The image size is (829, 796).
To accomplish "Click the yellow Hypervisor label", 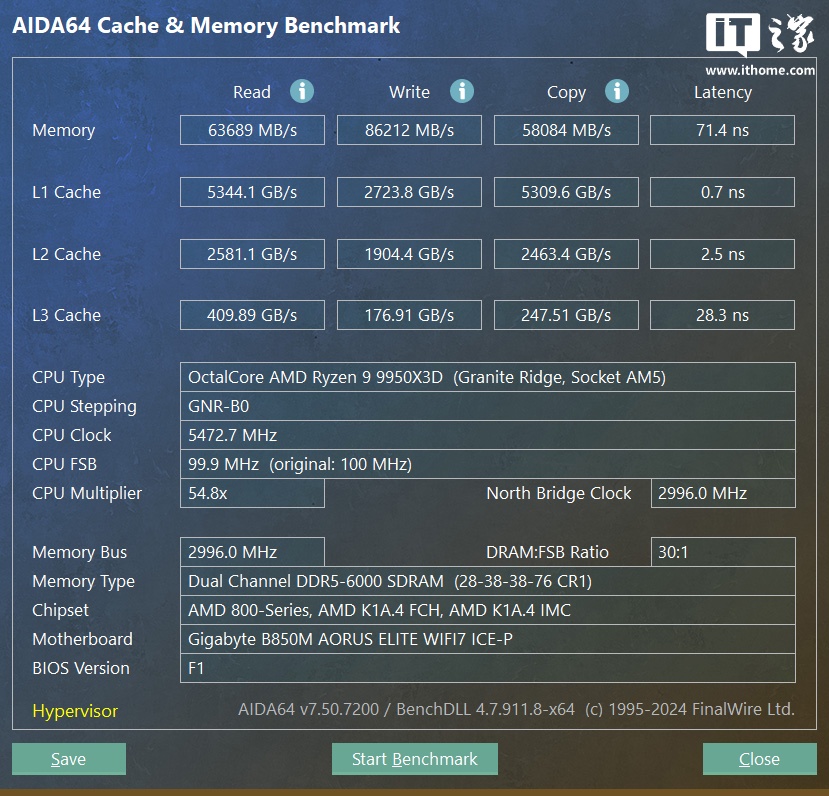I will point(75,712).
